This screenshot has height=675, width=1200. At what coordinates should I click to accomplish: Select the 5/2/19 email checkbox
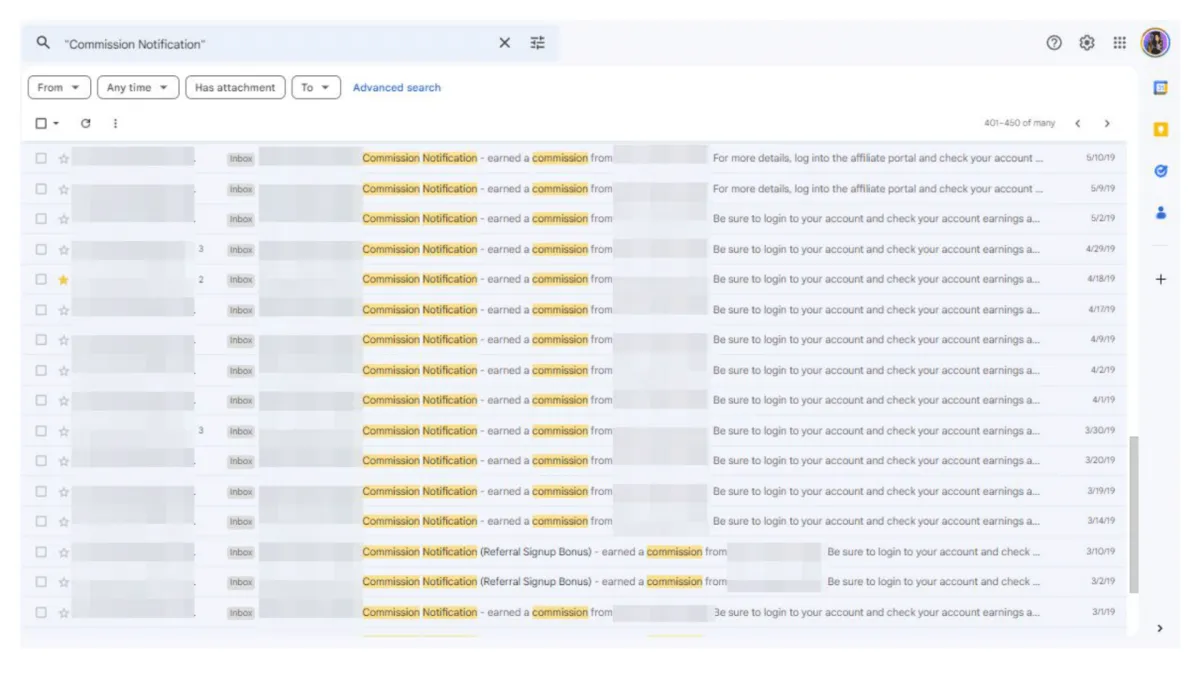[x=41, y=218]
